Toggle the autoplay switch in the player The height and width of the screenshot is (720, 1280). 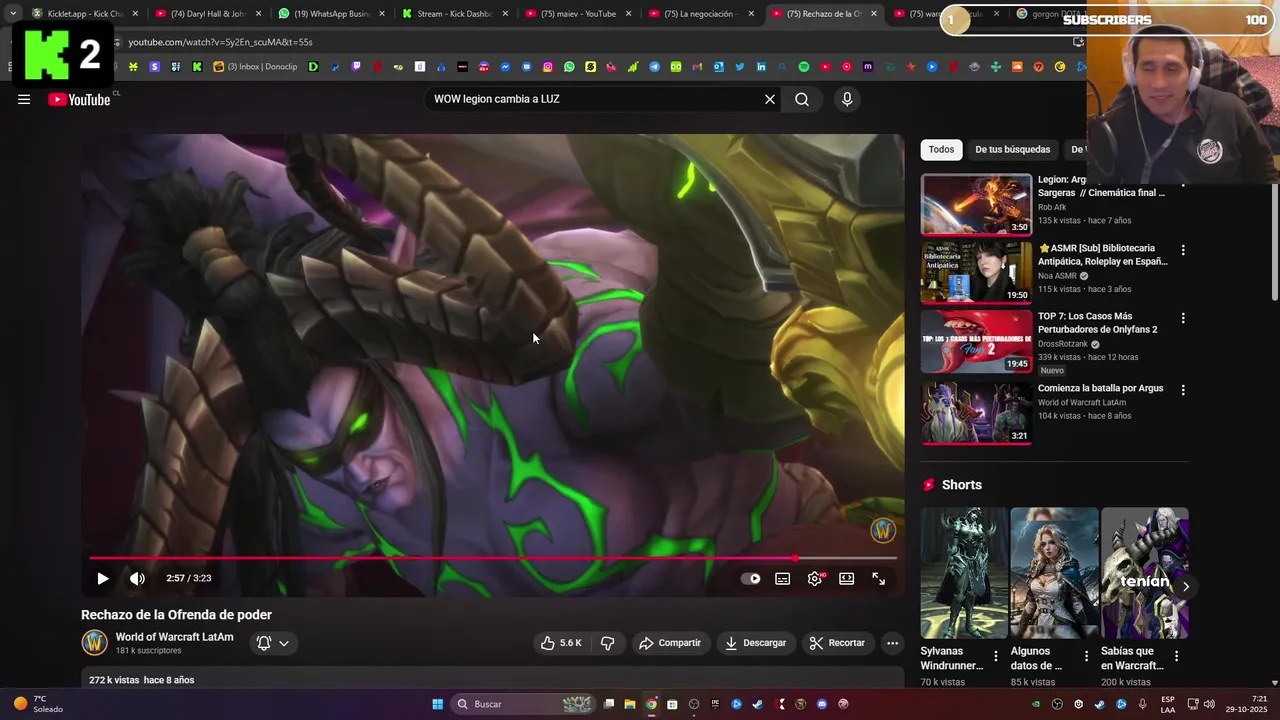[x=751, y=578]
